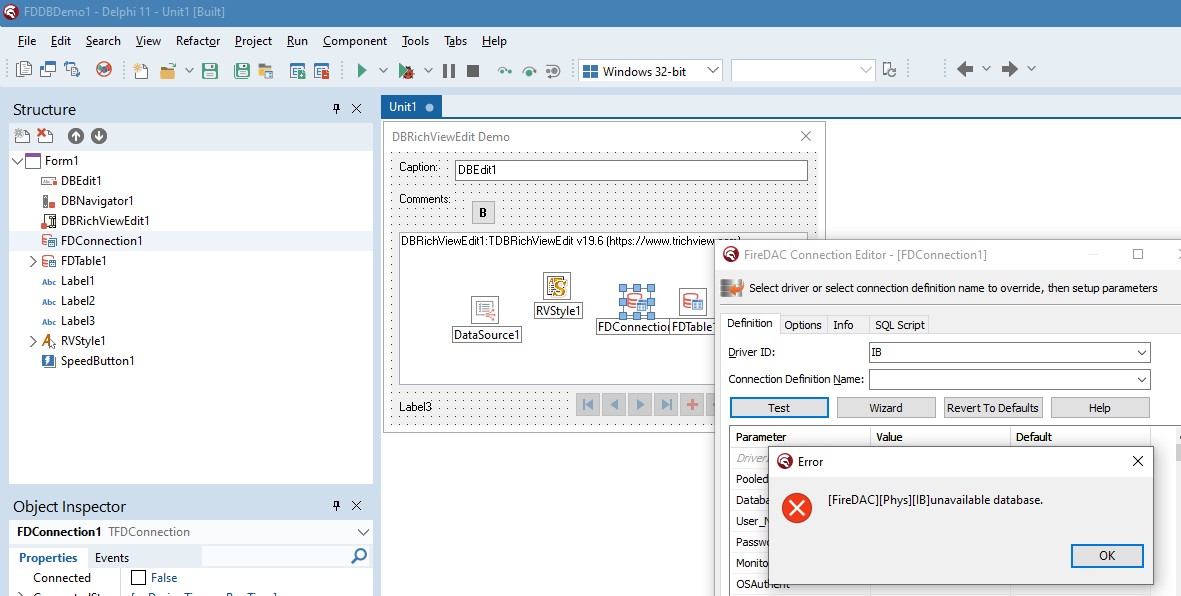Click the Move Up arrow in Structure panel
Screen dimensions: 1181x596
click(x=76, y=136)
